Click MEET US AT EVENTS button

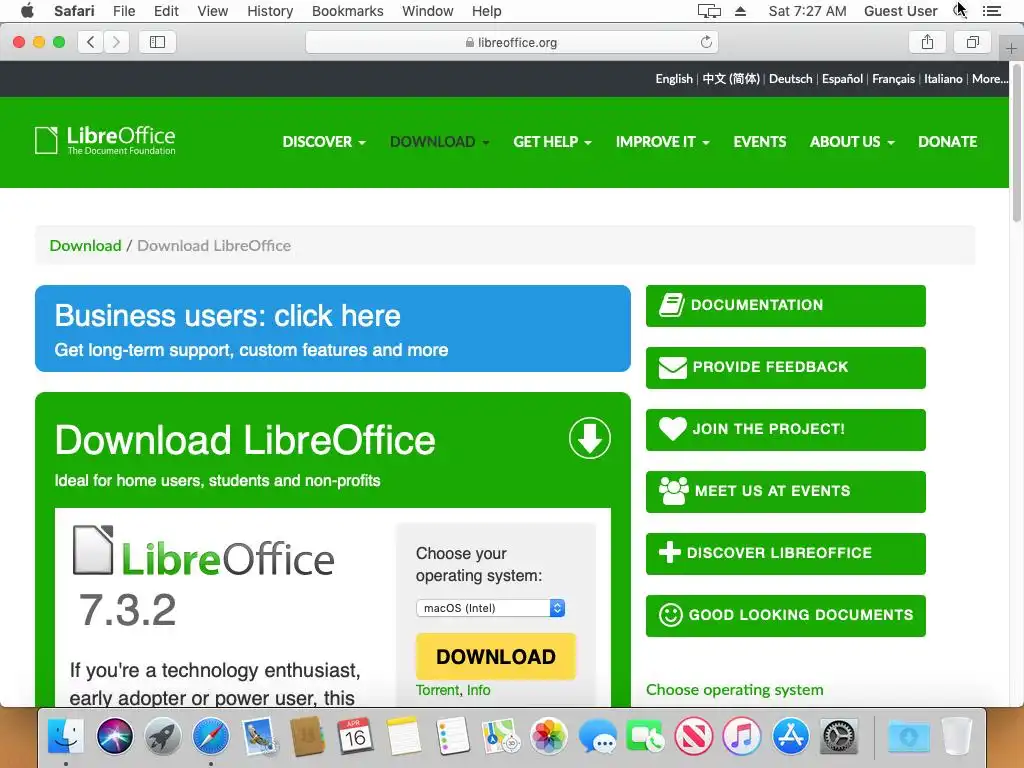coord(786,492)
